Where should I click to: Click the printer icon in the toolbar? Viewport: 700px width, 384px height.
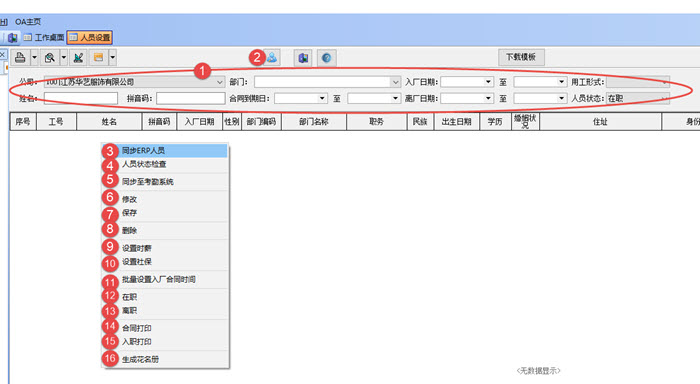click(x=20, y=58)
